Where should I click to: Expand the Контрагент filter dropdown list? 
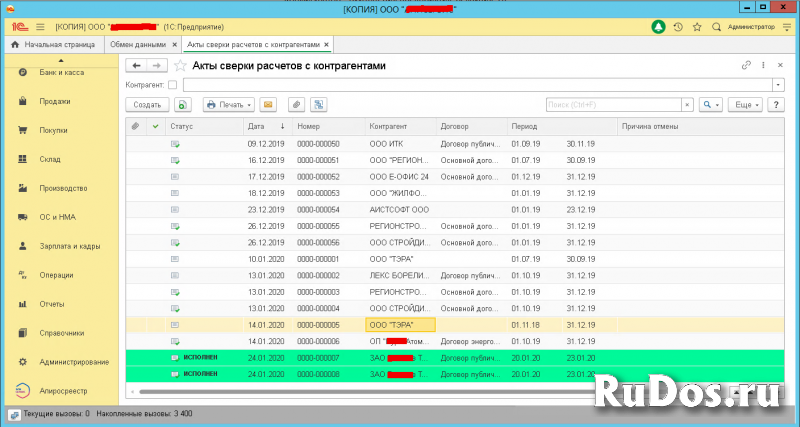777,85
